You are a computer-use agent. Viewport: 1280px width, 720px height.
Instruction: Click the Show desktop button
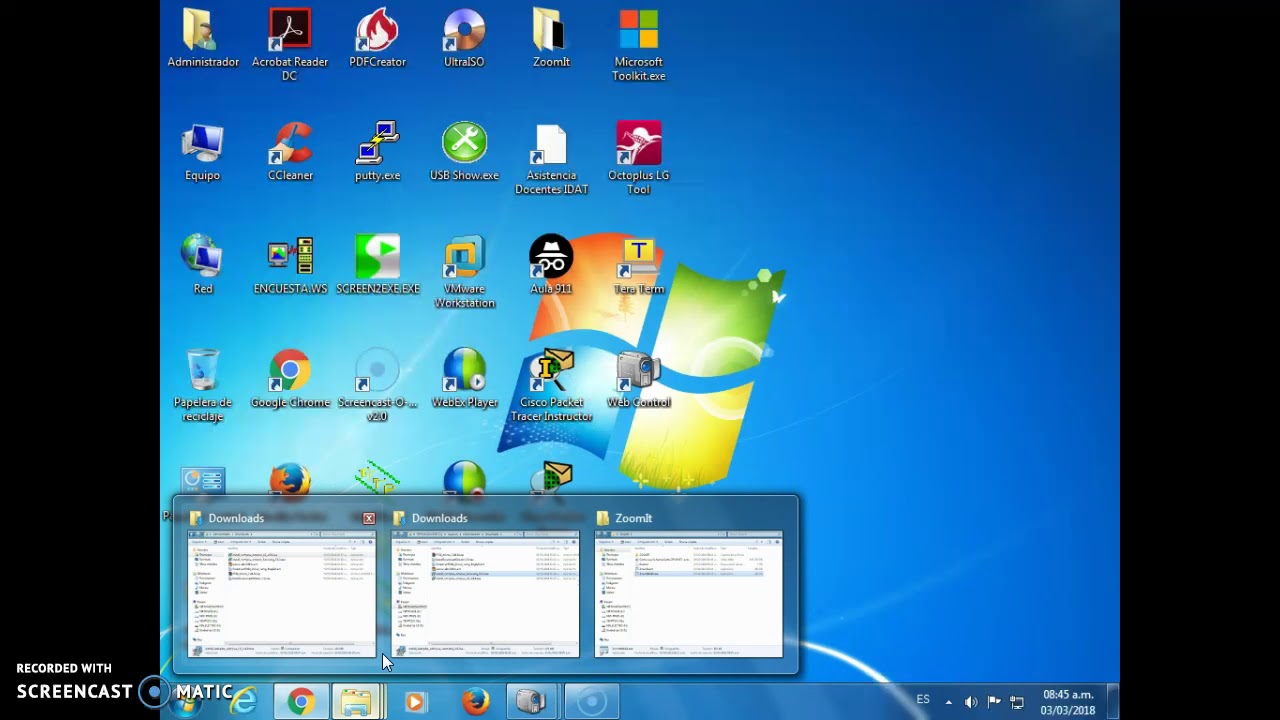tap(1113, 702)
